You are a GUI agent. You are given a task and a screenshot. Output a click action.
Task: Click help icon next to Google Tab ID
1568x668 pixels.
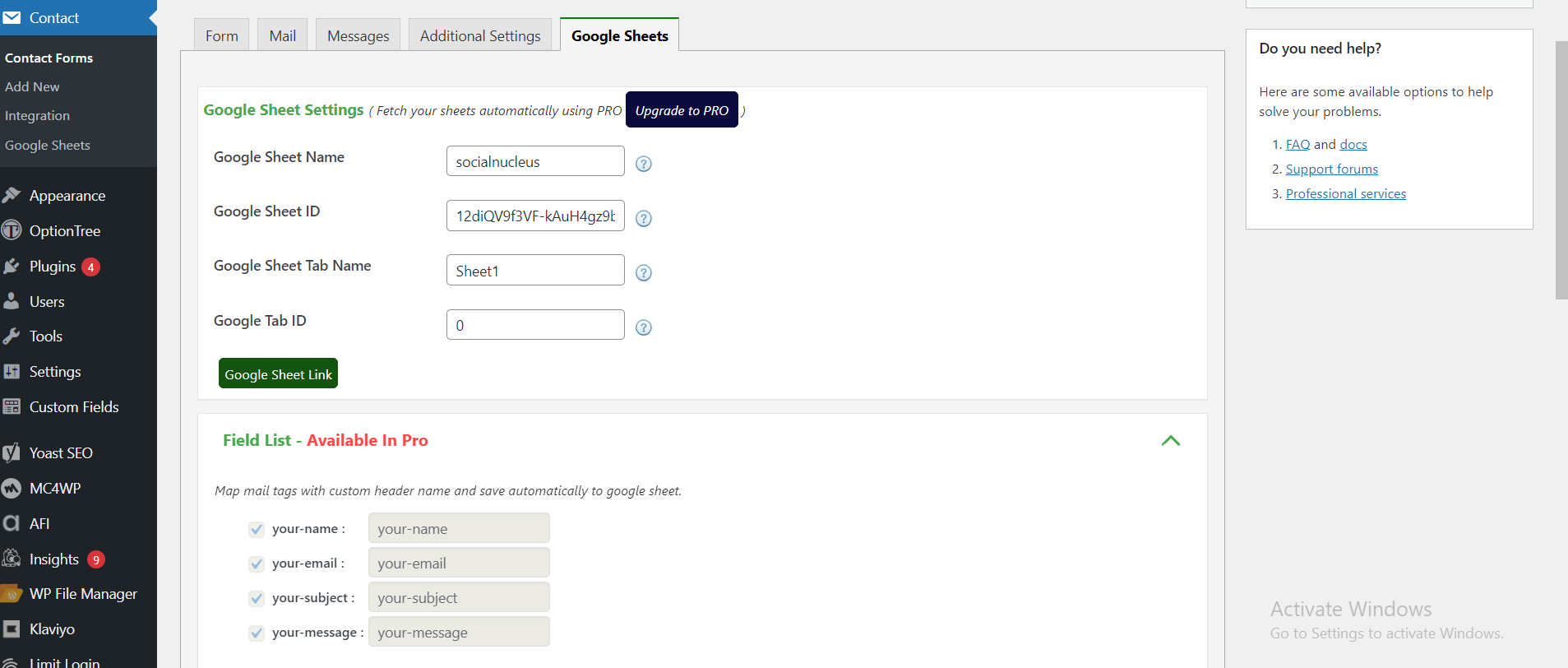(644, 327)
